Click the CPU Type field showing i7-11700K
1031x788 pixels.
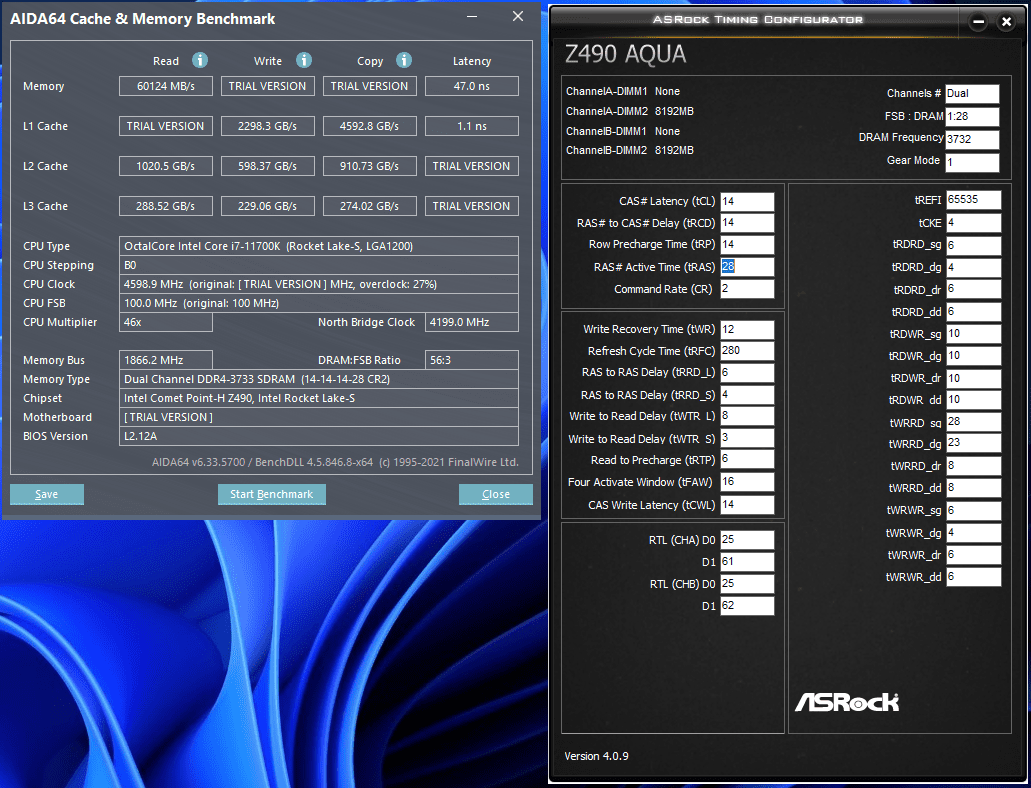pyautogui.click(x=319, y=246)
